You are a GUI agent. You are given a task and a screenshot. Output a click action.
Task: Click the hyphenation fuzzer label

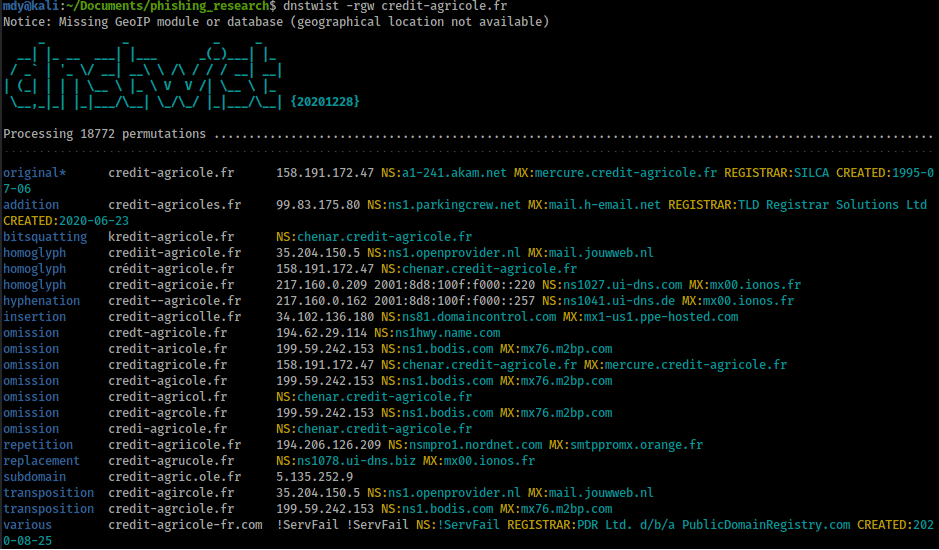(42, 301)
